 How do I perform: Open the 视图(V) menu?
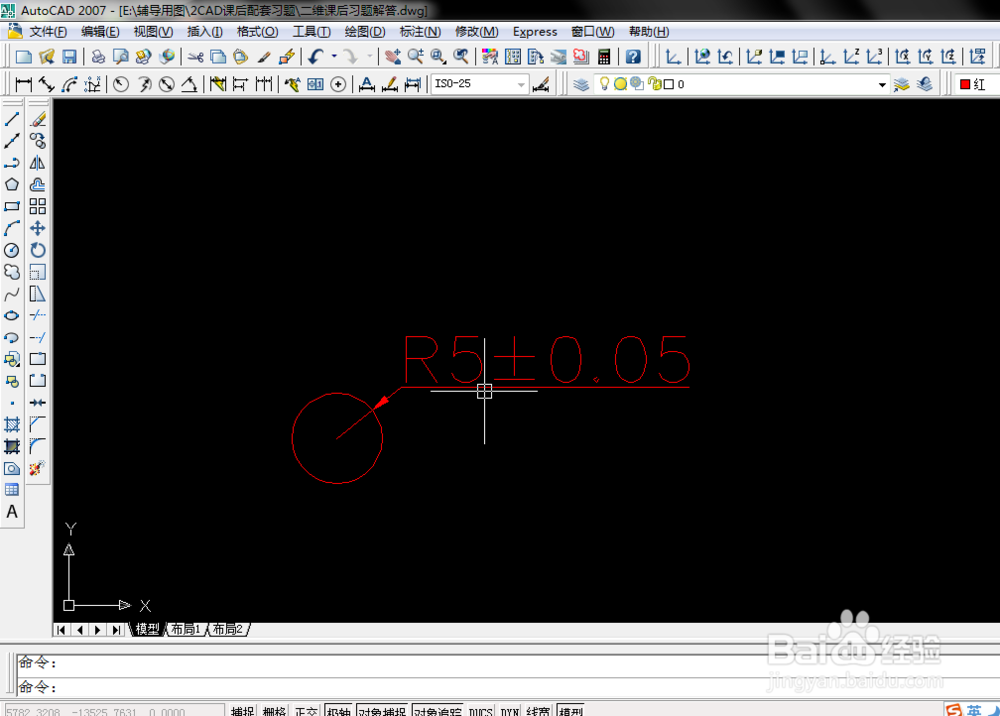(x=153, y=32)
